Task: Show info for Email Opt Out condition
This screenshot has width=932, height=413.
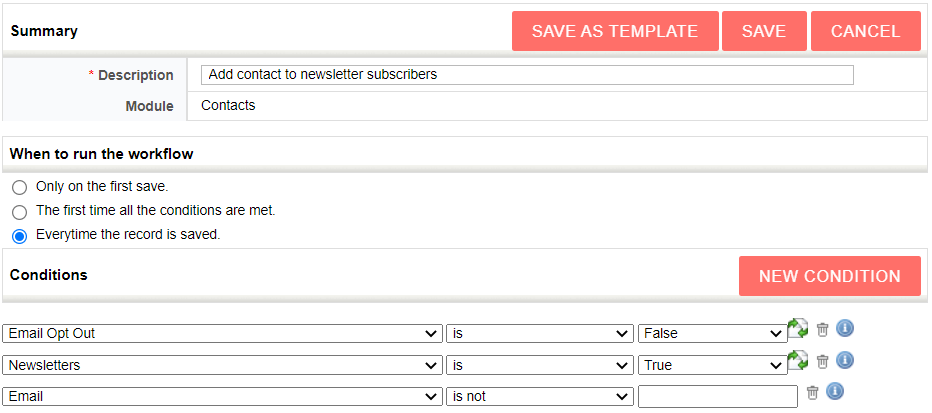Action: click(845, 329)
